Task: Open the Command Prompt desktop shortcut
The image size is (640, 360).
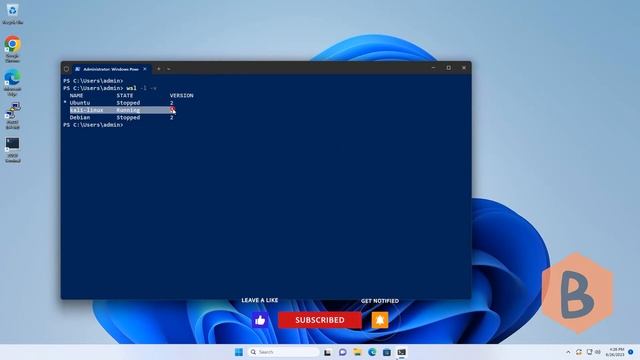Action: point(12,150)
